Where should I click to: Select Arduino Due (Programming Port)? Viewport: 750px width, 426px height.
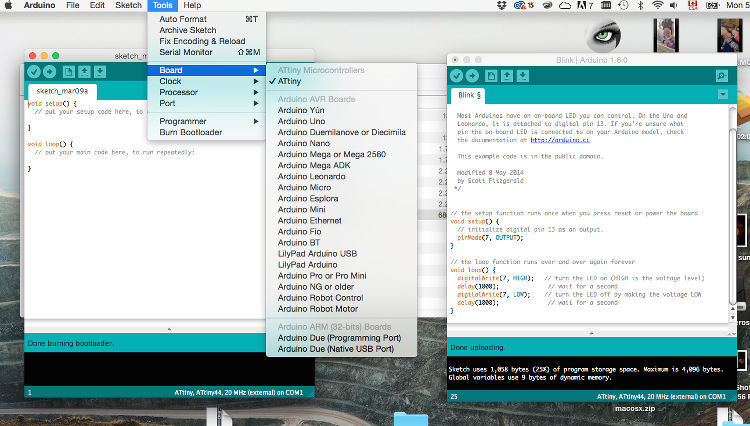(x=342, y=338)
